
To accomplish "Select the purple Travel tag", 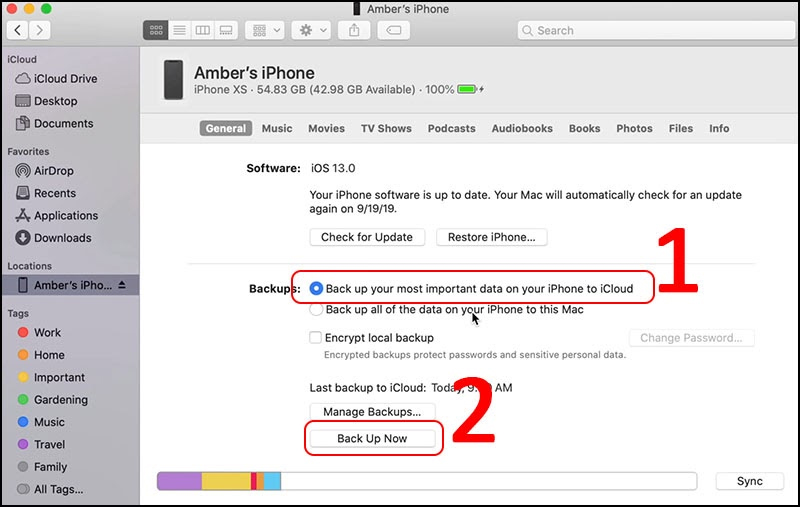I will pyautogui.click(x=41, y=445).
